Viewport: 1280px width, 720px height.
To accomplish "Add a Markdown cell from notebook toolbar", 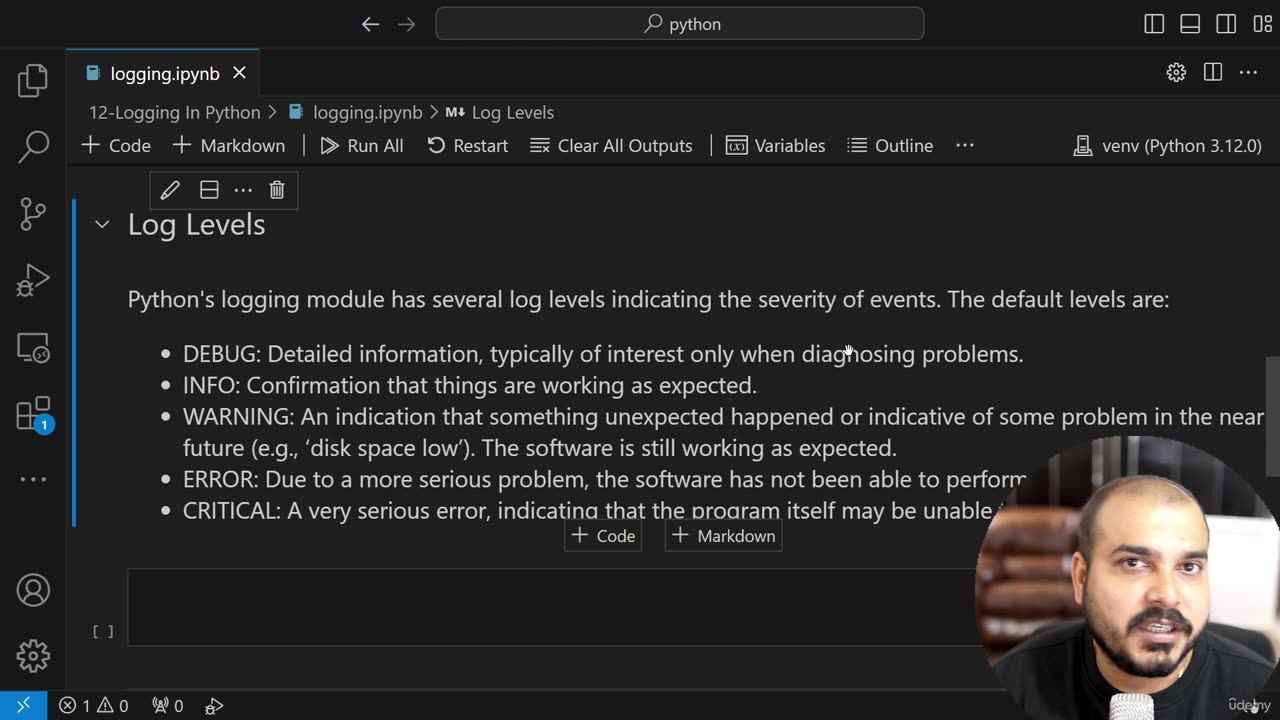I will [229, 145].
